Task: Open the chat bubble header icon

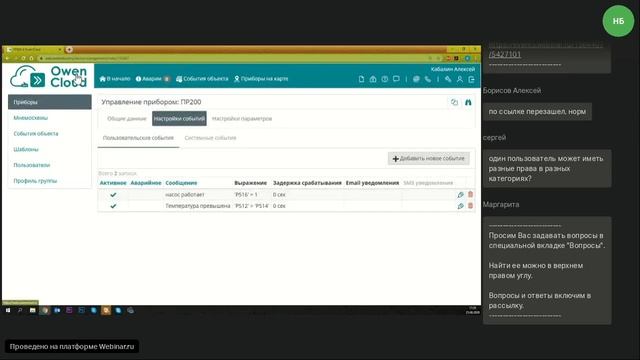Action: click(396, 79)
